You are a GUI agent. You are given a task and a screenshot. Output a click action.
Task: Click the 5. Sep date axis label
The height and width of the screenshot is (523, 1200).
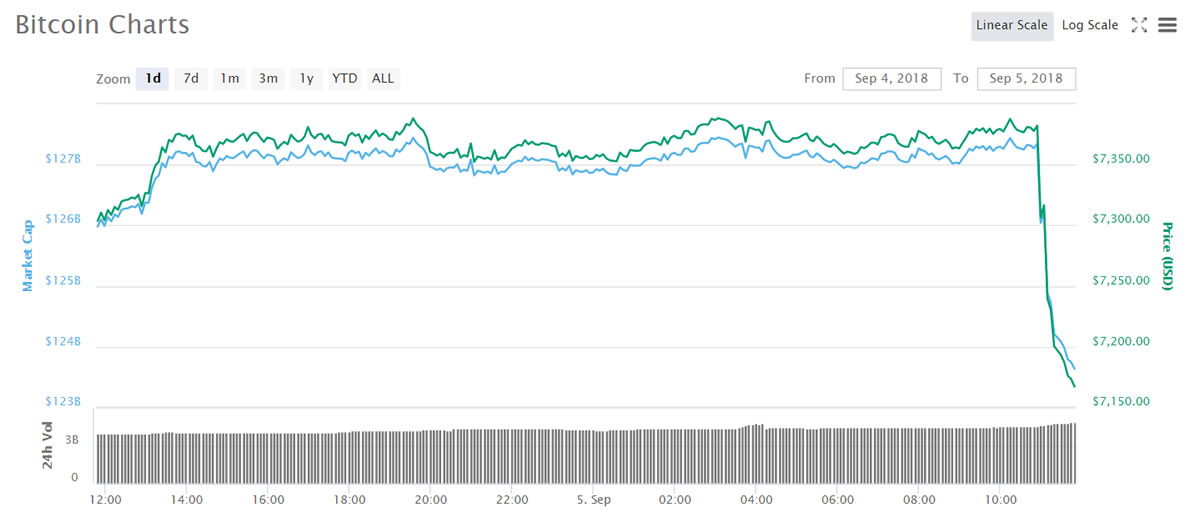click(593, 500)
